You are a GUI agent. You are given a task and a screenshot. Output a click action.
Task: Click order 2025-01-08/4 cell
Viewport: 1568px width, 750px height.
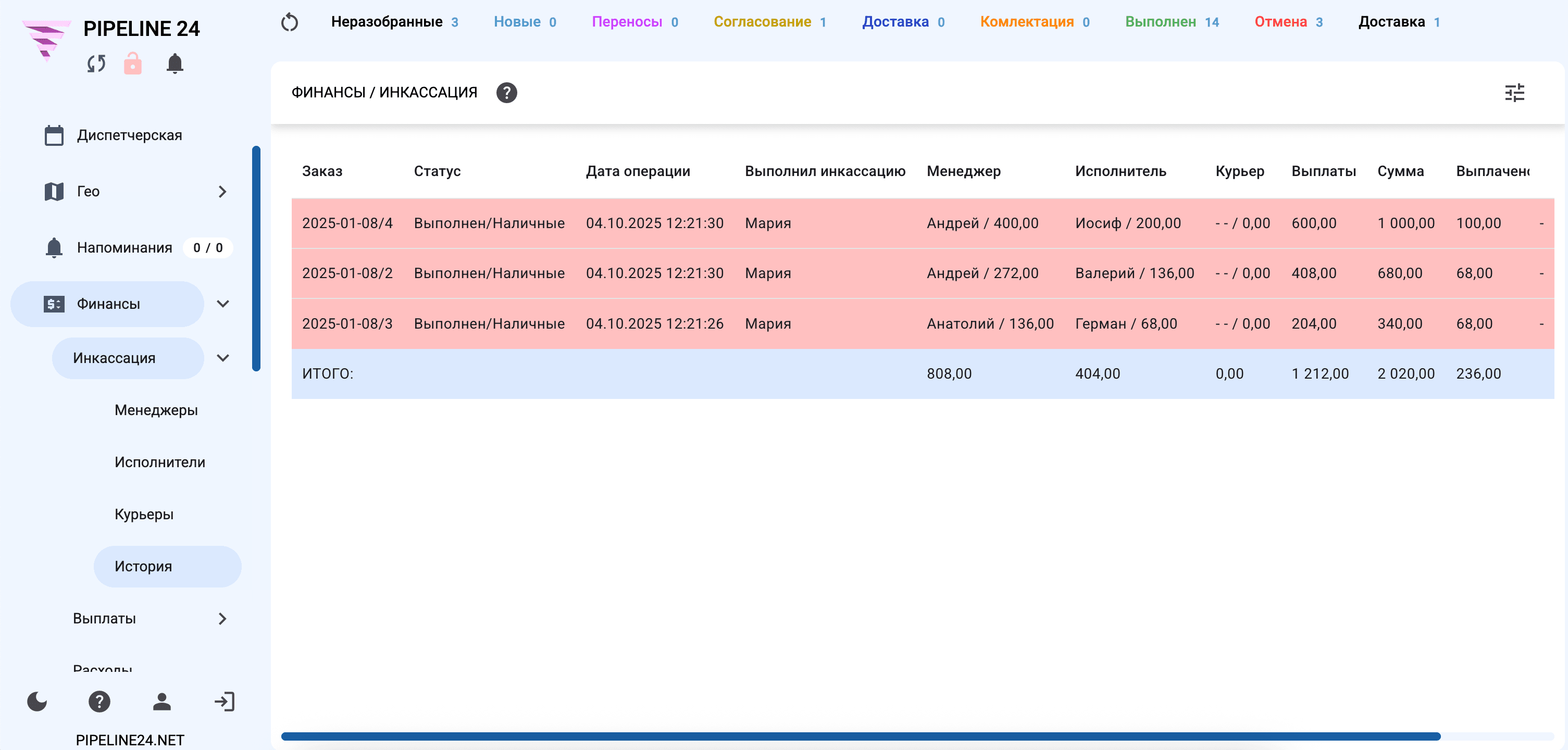click(x=347, y=223)
